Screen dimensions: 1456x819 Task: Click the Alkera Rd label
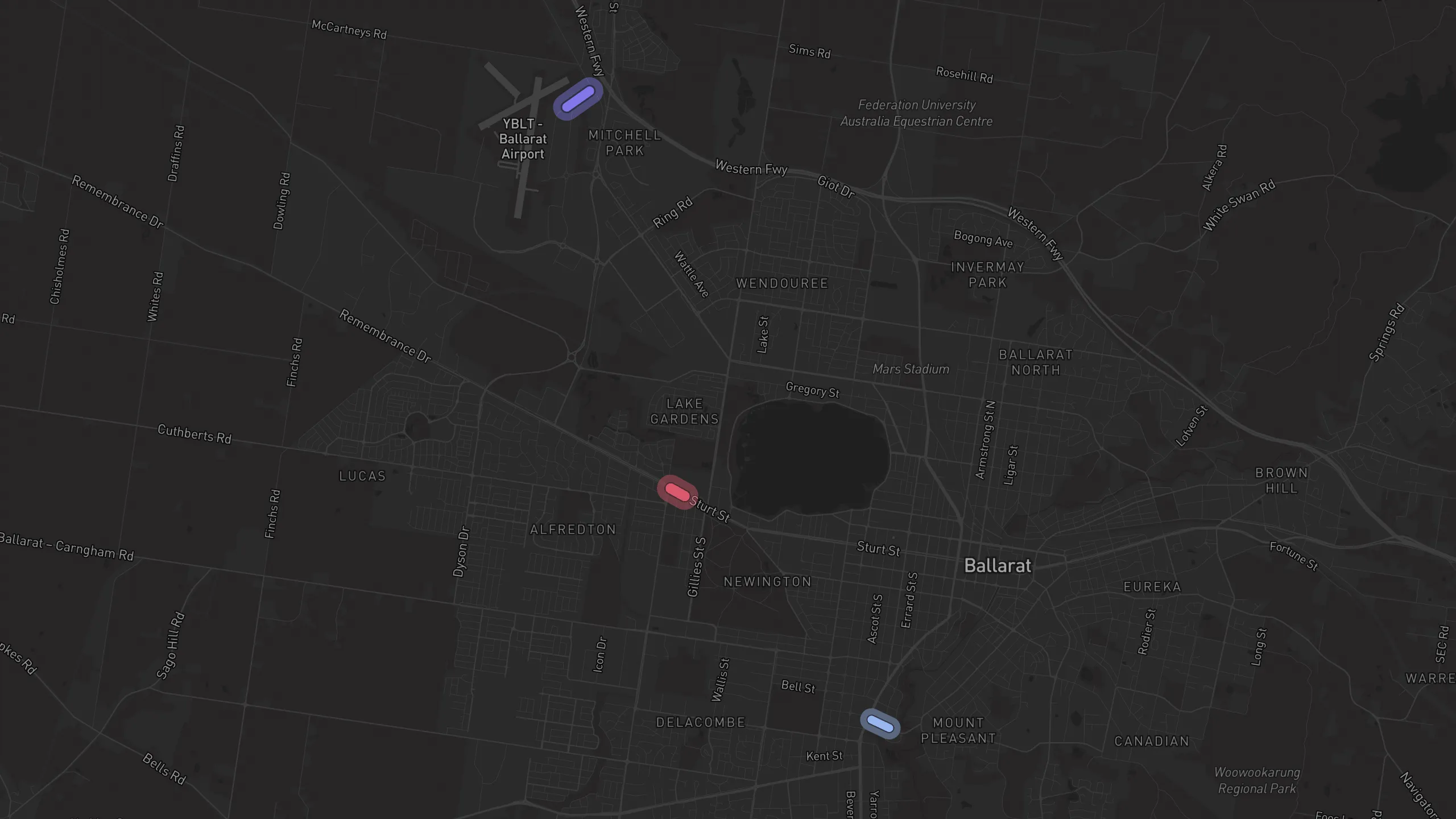(x=1215, y=167)
